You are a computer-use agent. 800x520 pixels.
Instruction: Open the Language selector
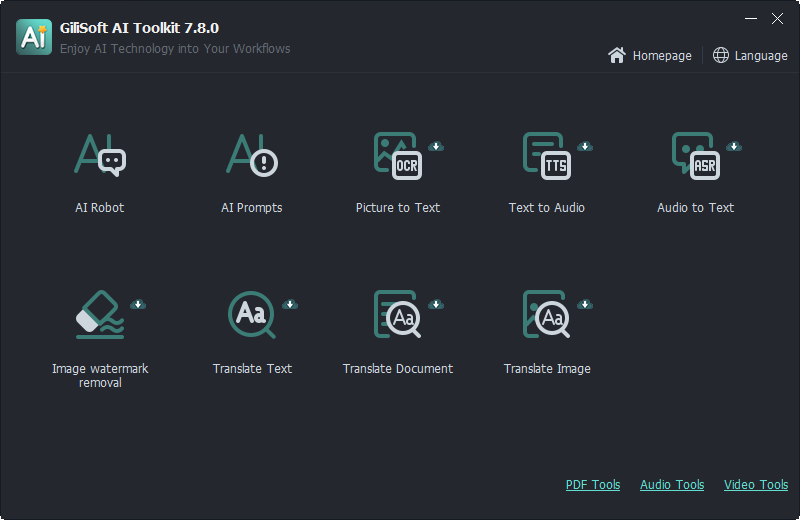point(750,55)
